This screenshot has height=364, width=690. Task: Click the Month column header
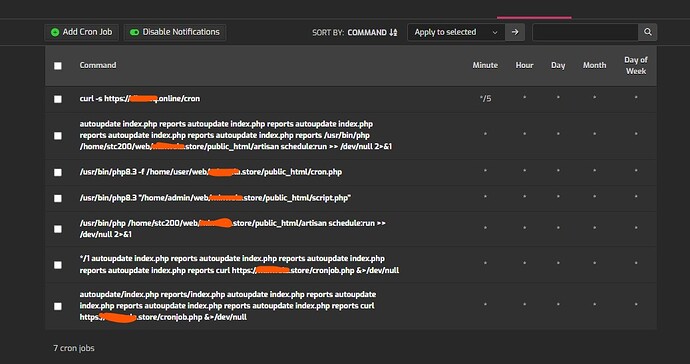coord(594,65)
